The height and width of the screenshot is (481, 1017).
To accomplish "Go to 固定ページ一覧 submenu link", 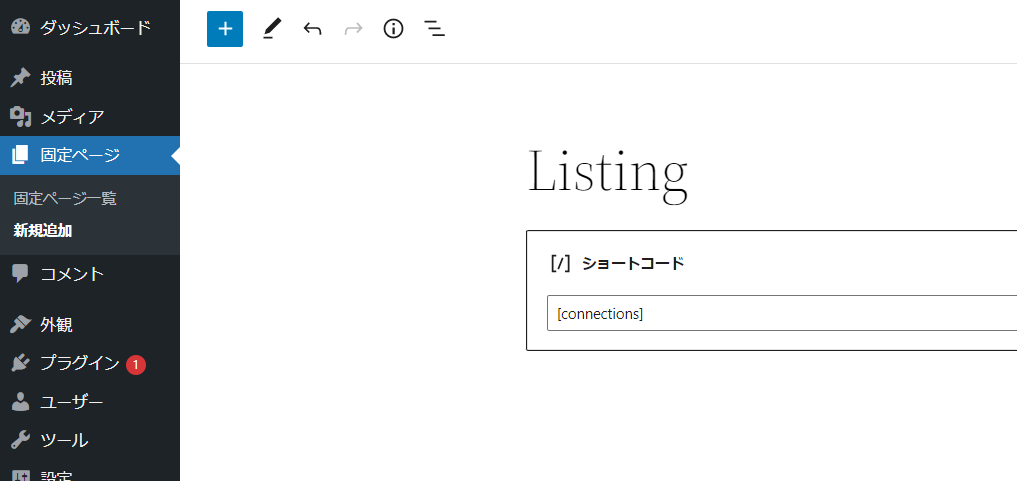I will (65, 198).
